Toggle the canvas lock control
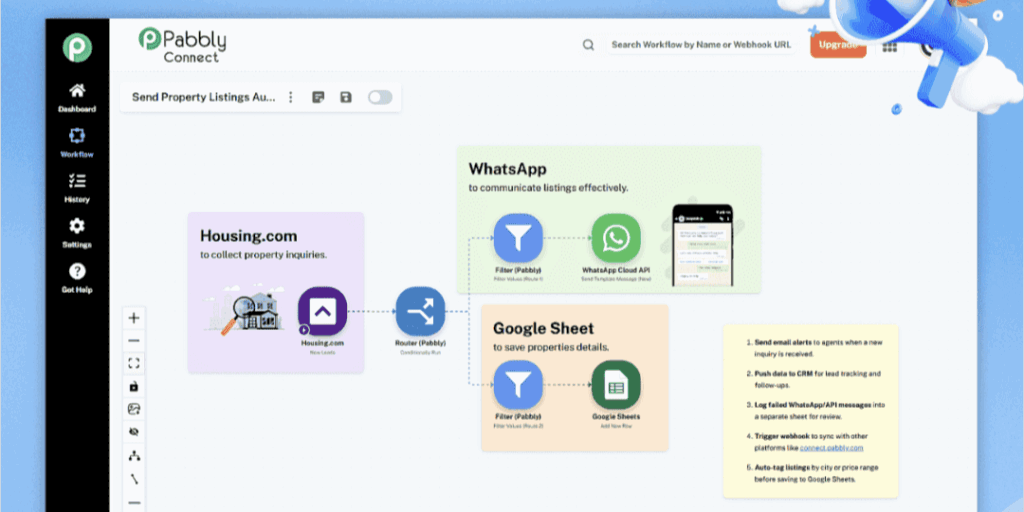This screenshot has width=1024, height=512. point(134,386)
